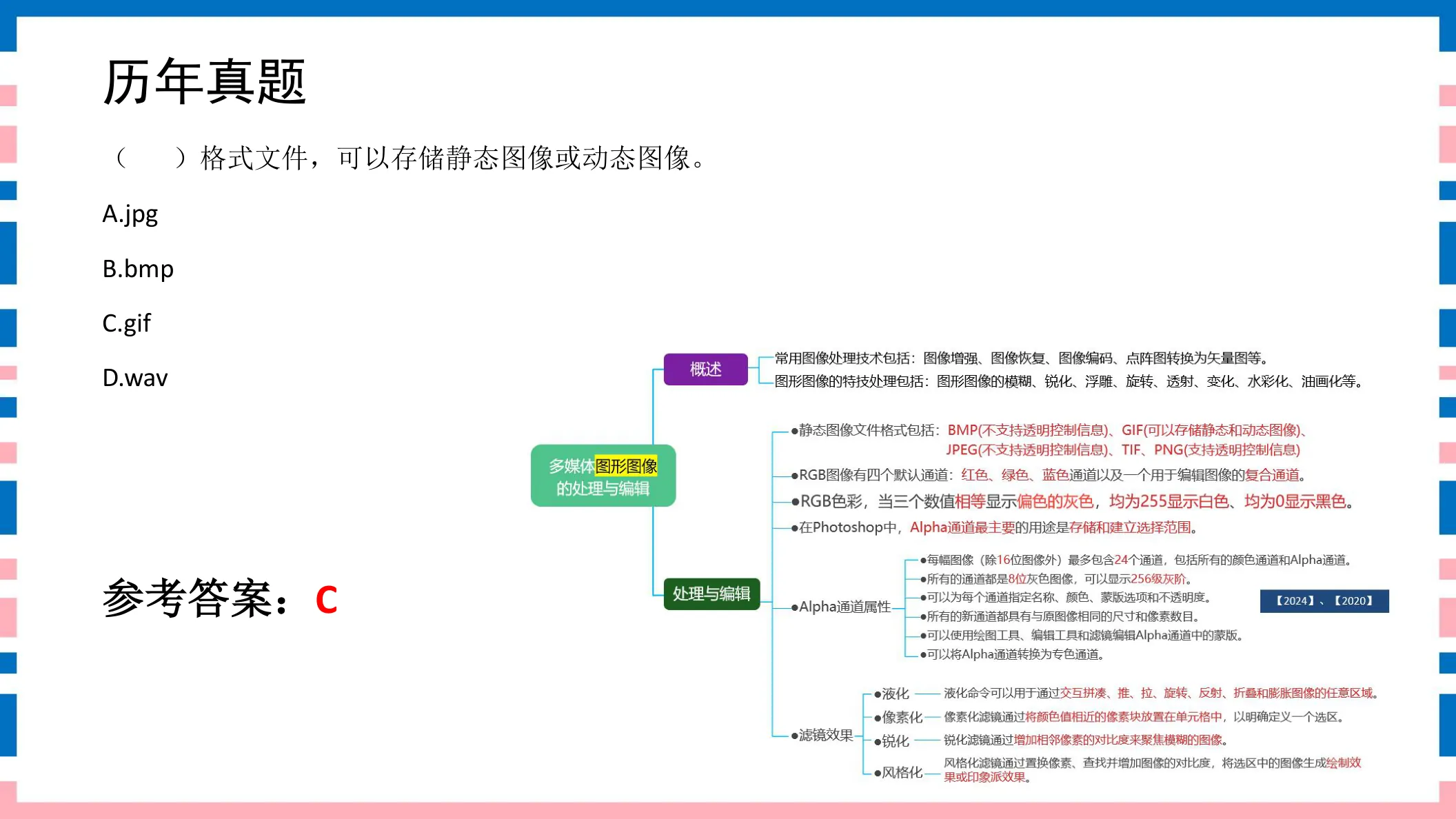Viewport: 1456px width, 819px height.
Task: Click the 8位灰色图像 256级灰阶 line
Action: [1057, 578]
